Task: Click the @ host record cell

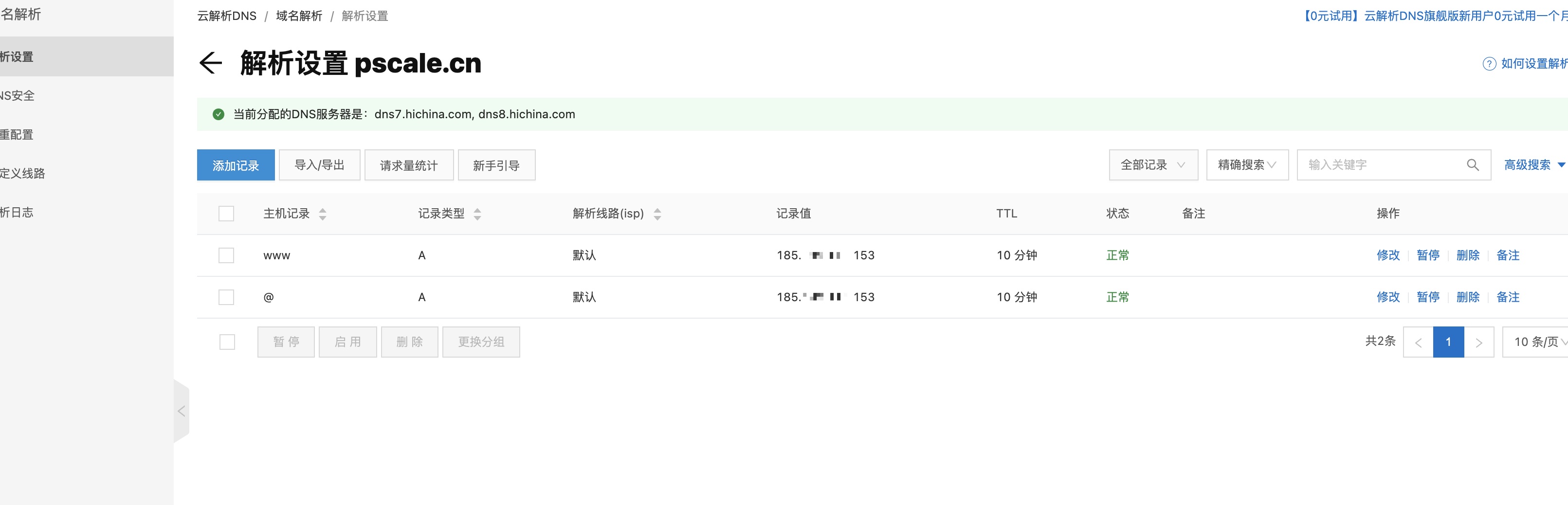Action: tap(269, 297)
